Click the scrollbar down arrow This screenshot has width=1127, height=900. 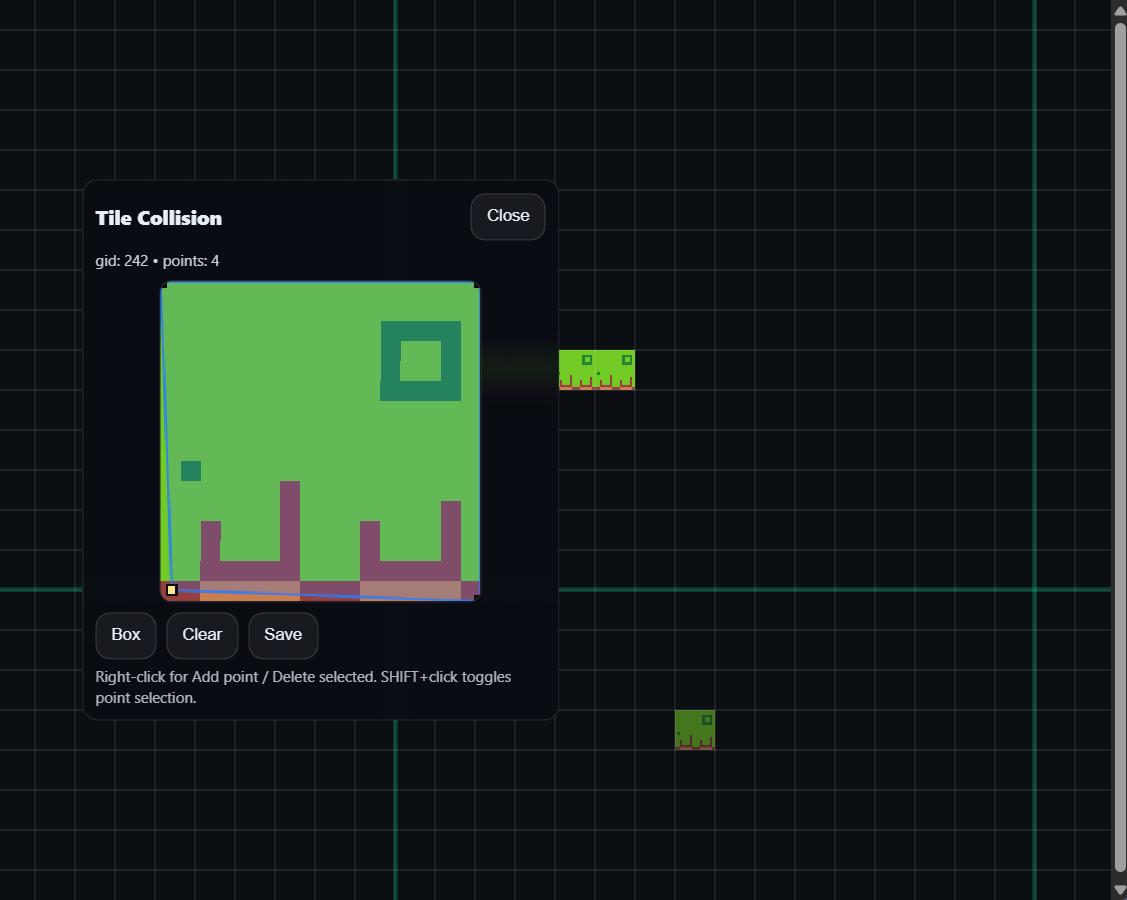click(x=1118, y=889)
